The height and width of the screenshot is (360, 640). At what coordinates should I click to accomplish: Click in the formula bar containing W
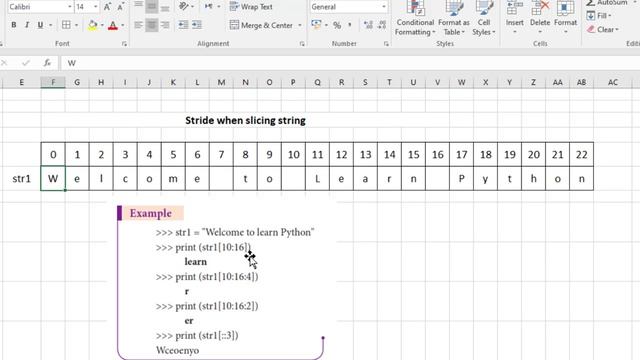(350, 63)
